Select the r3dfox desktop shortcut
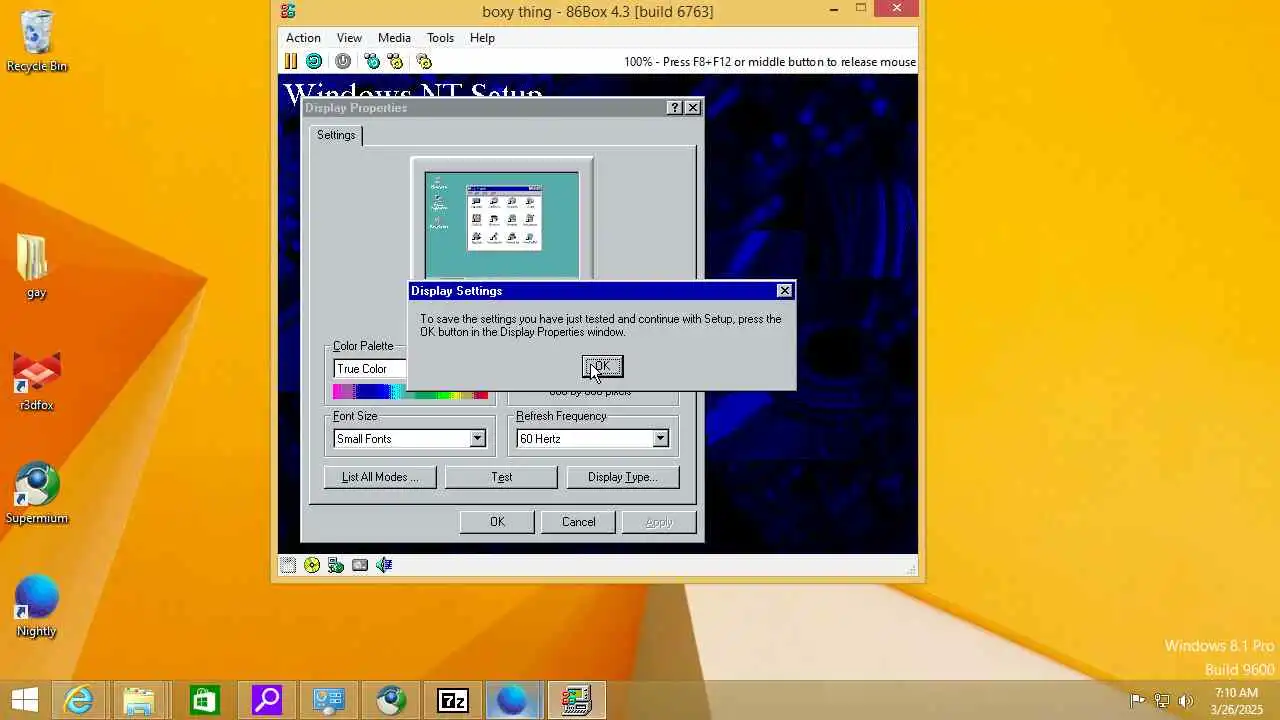 [37, 382]
